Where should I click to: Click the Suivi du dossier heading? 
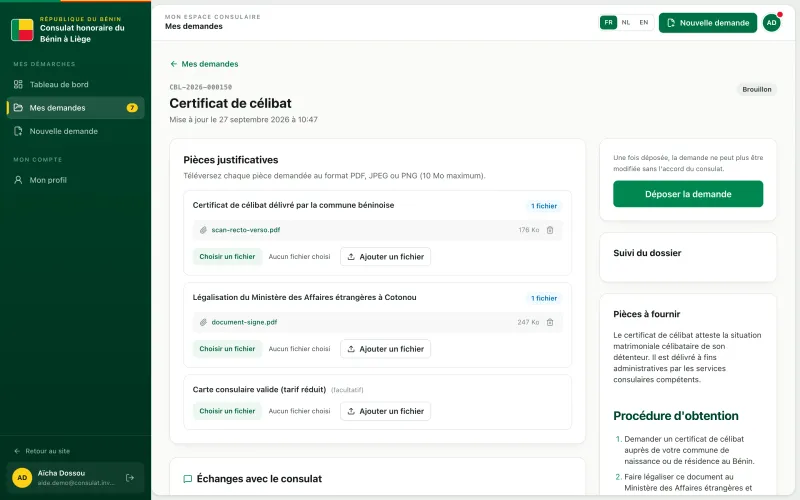point(647,253)
